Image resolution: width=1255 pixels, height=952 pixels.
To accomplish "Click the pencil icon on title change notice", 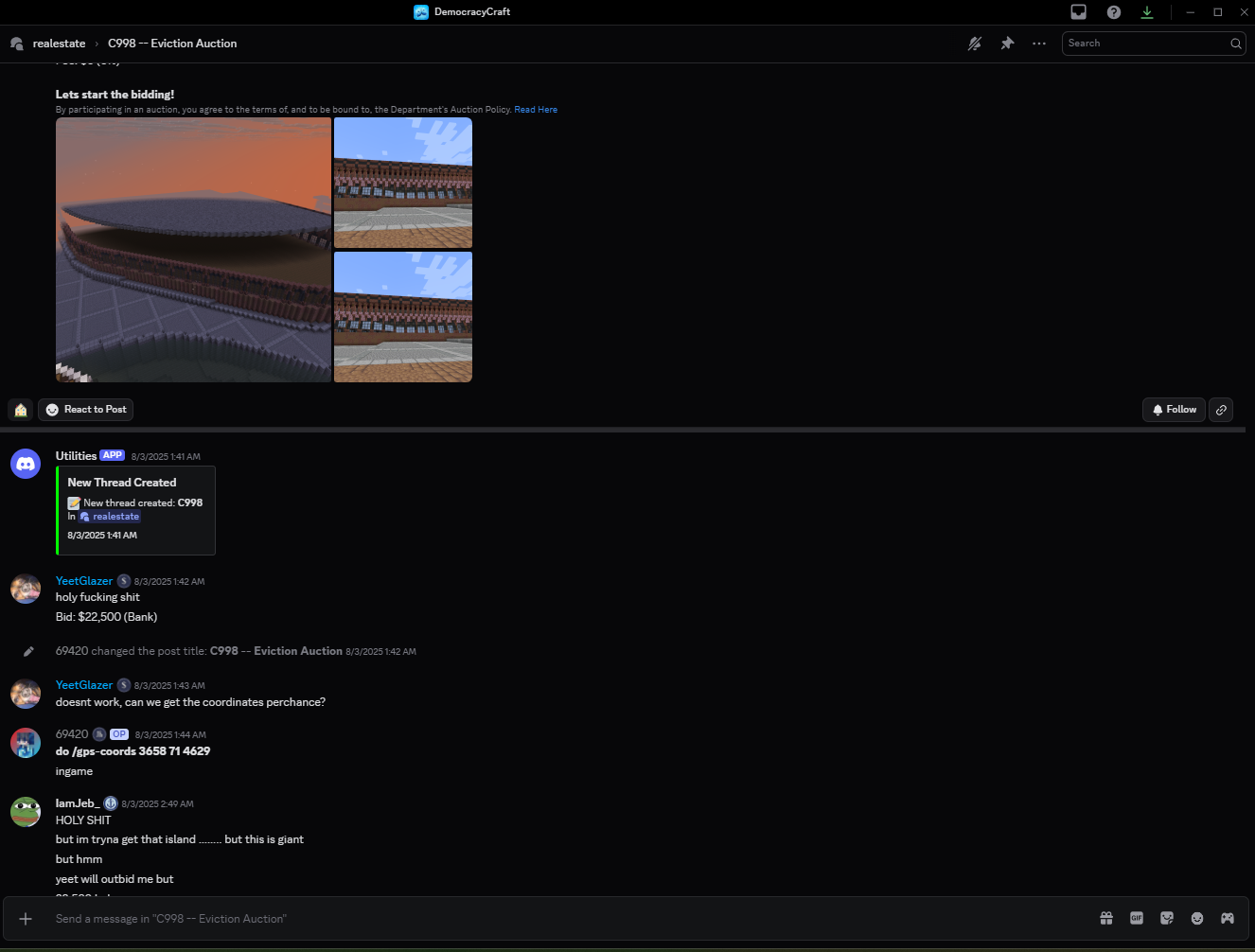I will (28, 651).
